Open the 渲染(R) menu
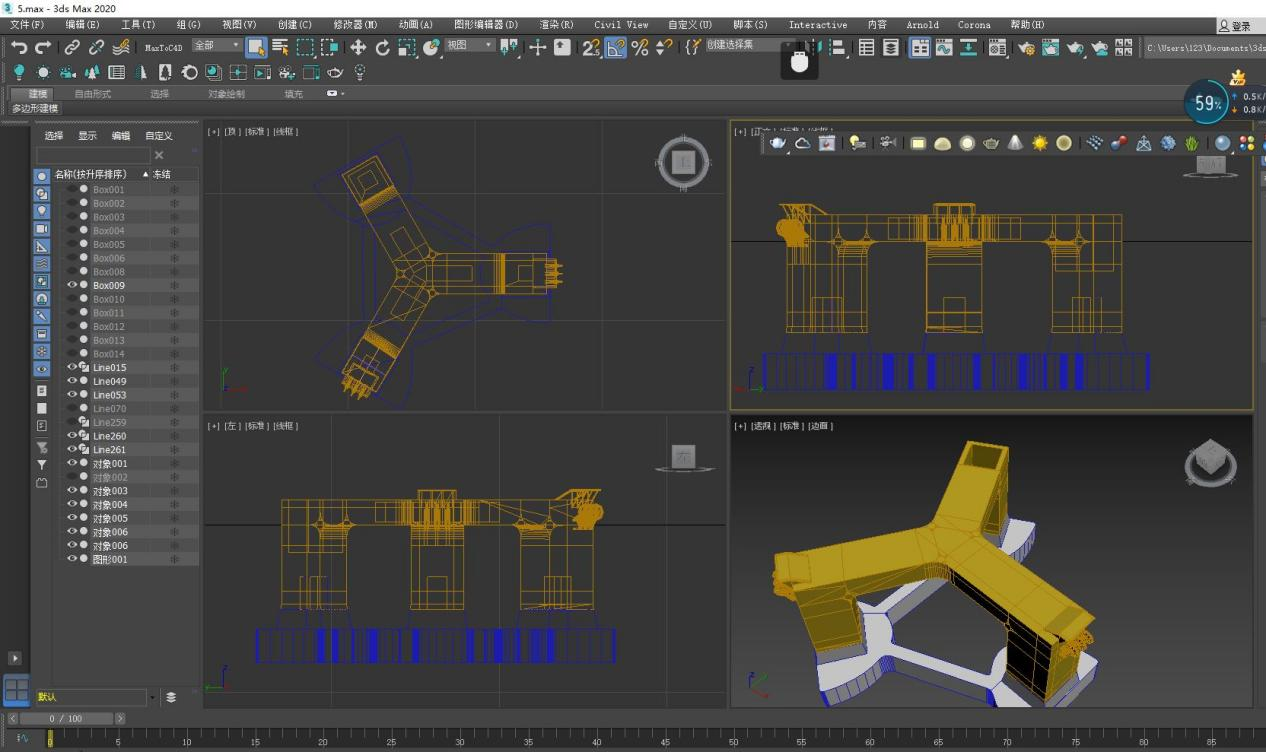 coord(556,24)
